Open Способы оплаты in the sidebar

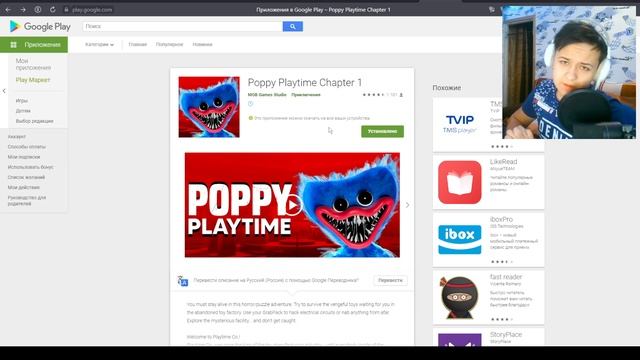tap(27, 147)
